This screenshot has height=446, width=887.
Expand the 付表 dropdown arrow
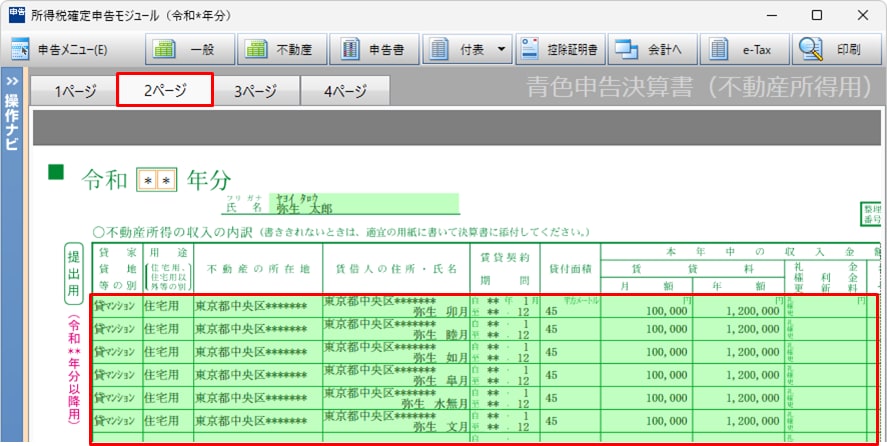click(x=501, y=49)
